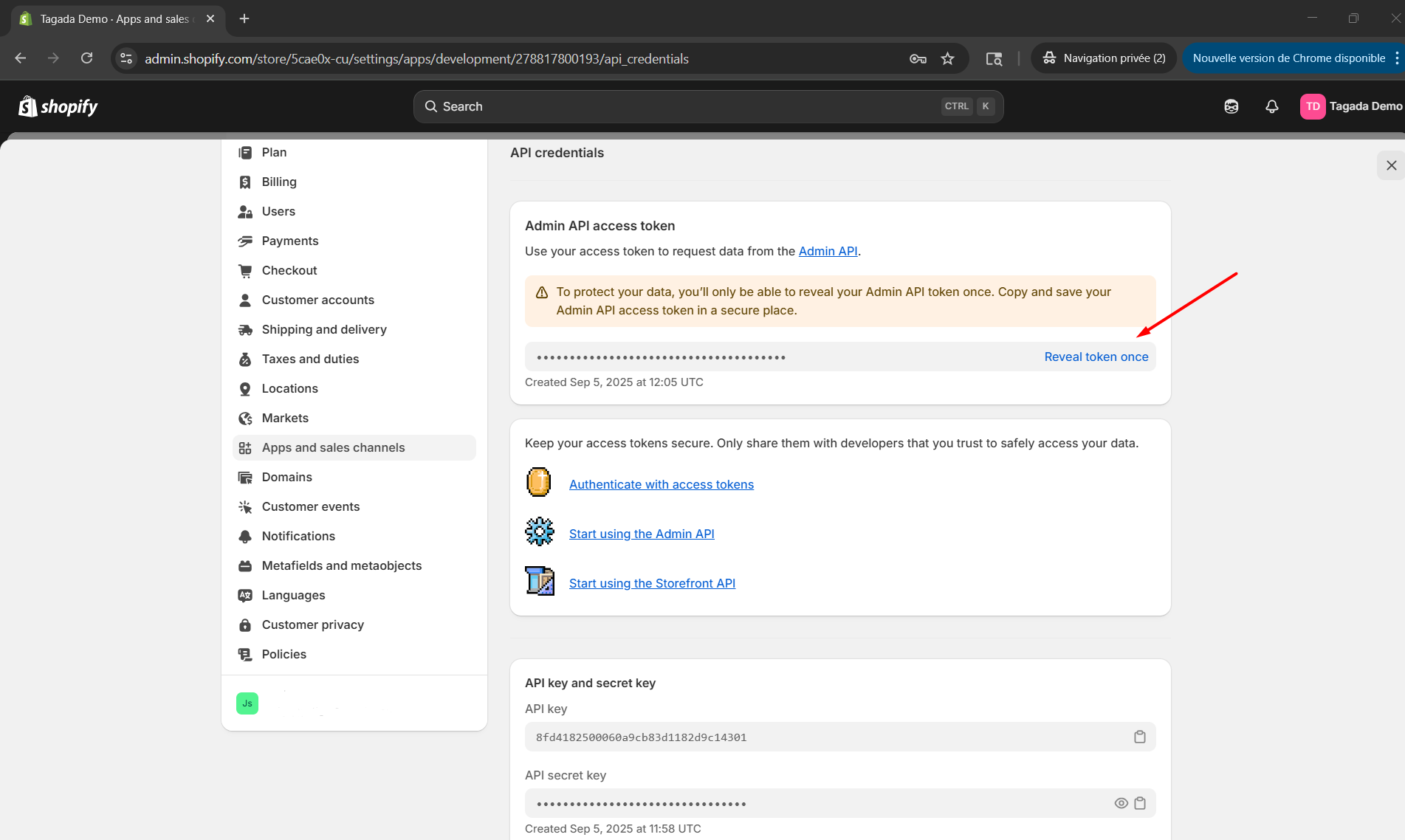This screenshot has width=1405, height=840.
Task: Open Start using the Admin API link
Action: tap(642, 534)
